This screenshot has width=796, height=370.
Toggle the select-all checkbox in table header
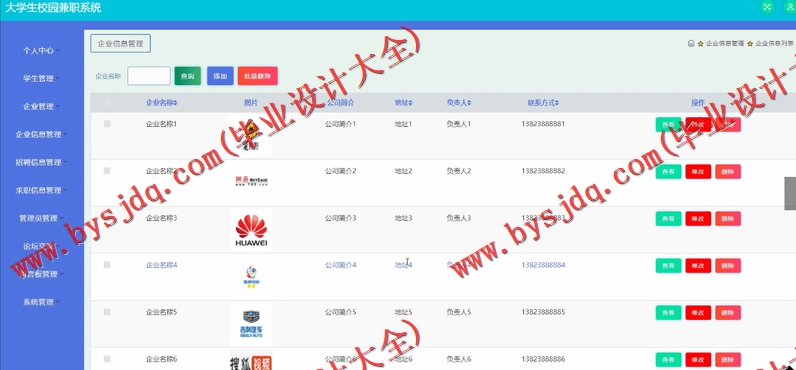coord(107,103)
